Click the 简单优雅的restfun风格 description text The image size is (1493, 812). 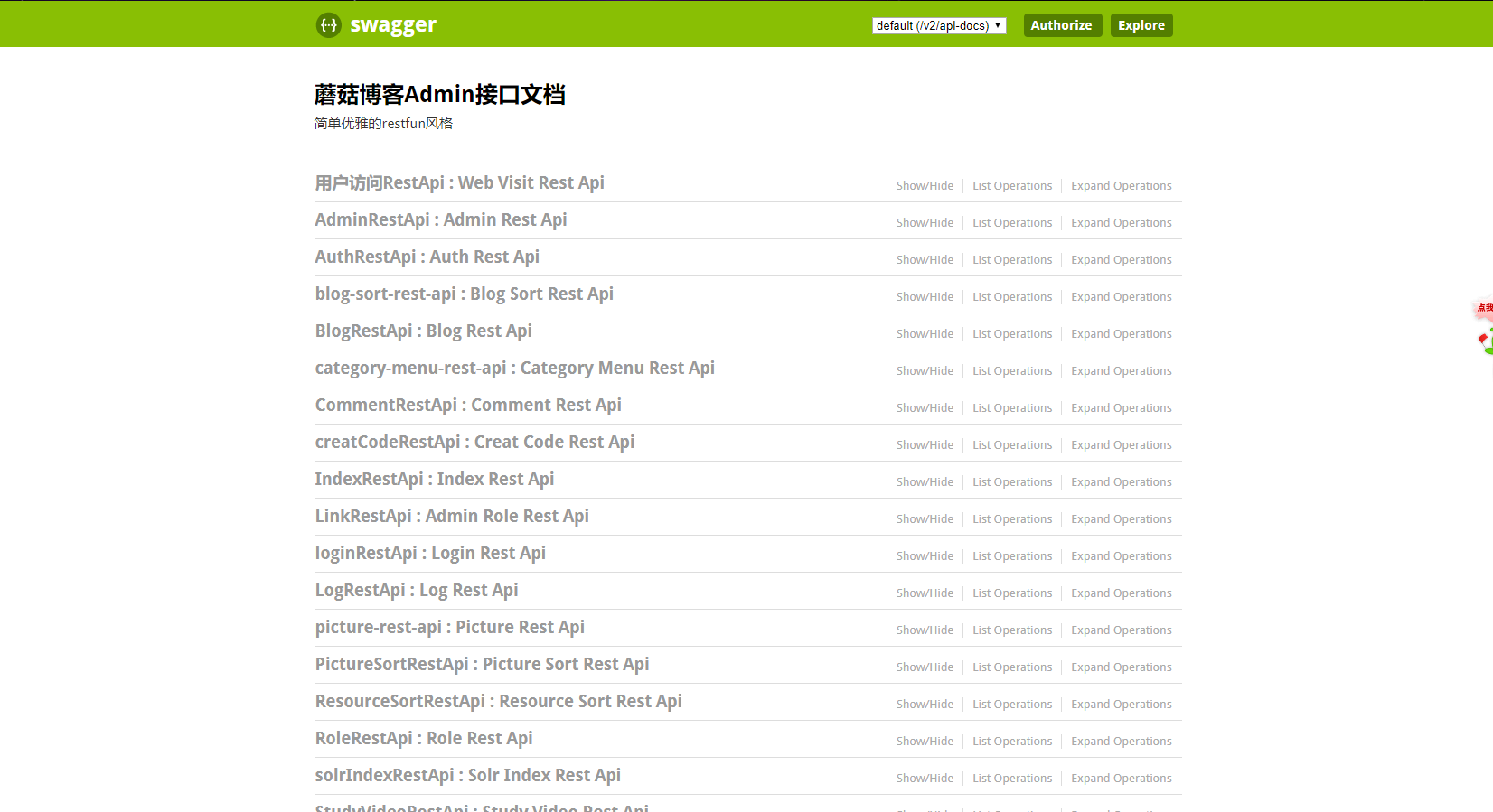click(383, 124)
